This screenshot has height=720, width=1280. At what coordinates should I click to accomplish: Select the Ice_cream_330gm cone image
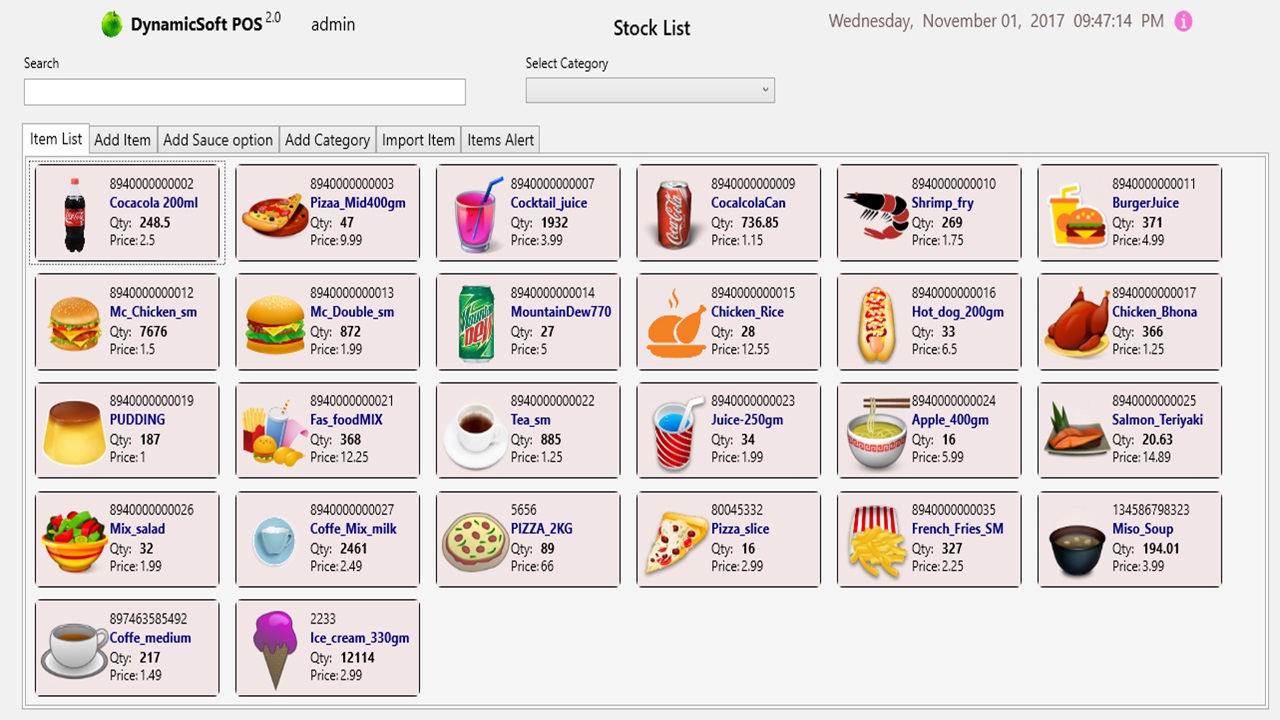(x=274, y=647)
